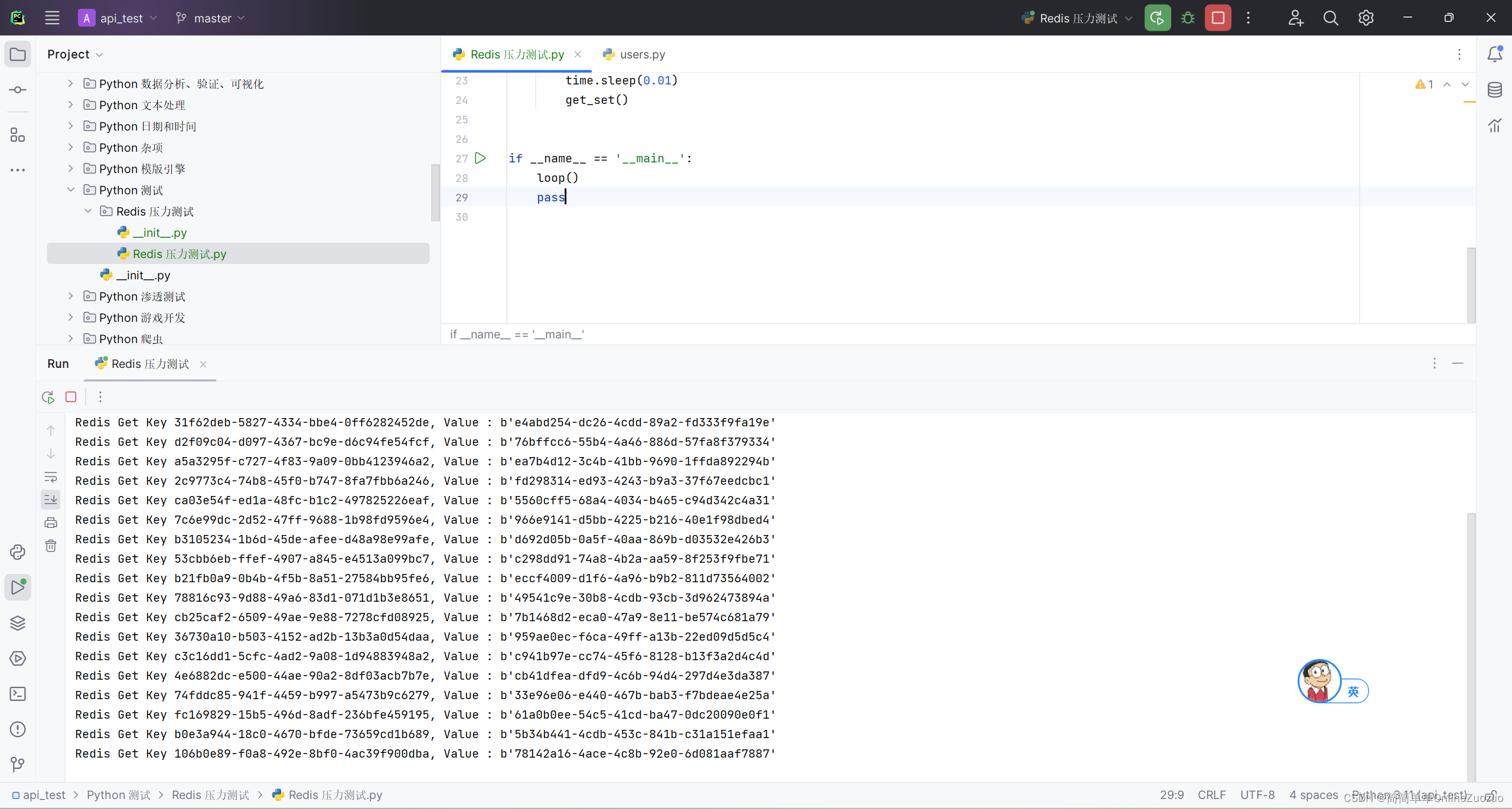Toggle soft-wrap in the run console
This screenshot has height=809, width=1512.
click(51, 477)
